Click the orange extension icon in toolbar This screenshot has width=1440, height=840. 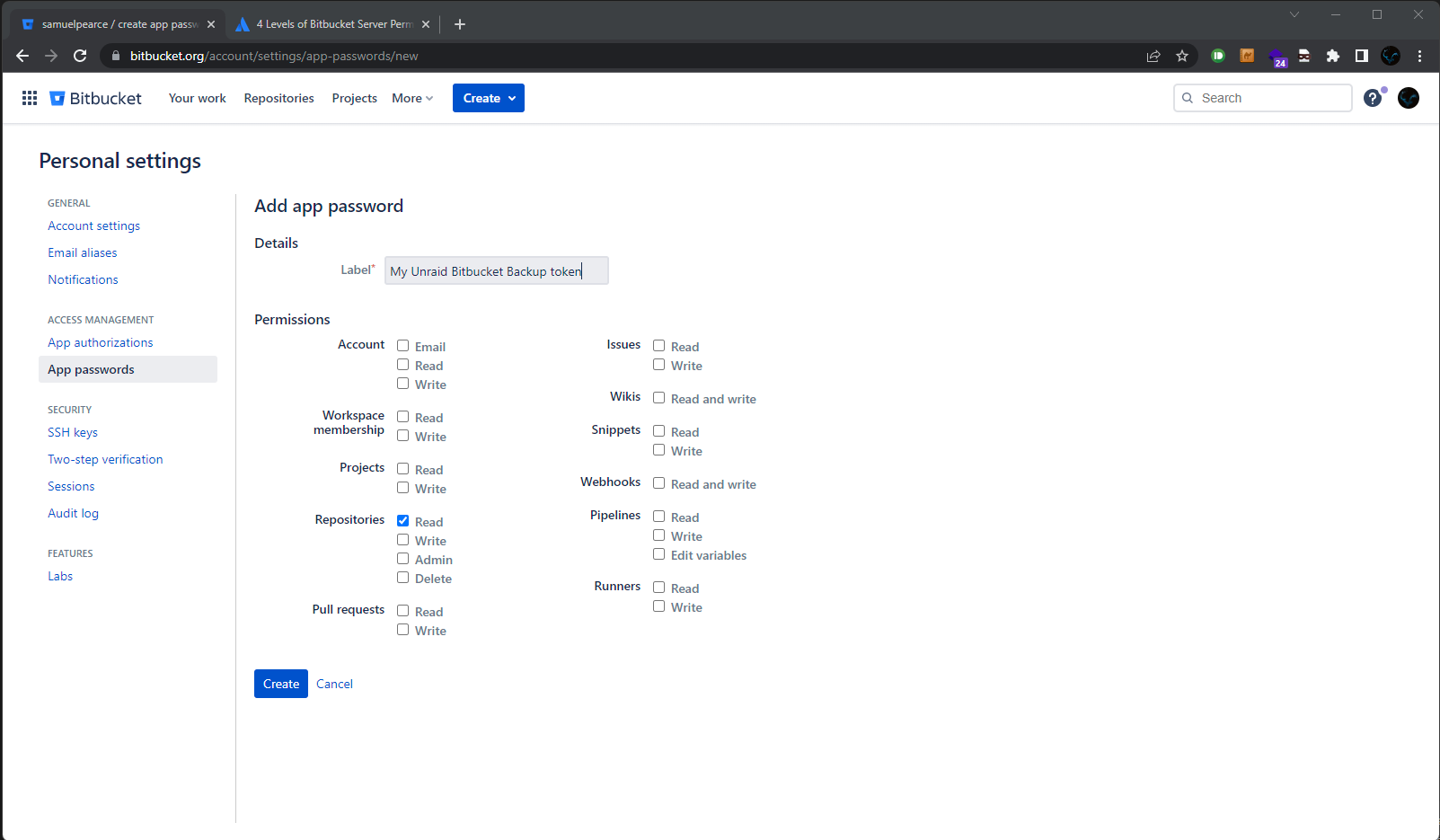coord(1247,56)
